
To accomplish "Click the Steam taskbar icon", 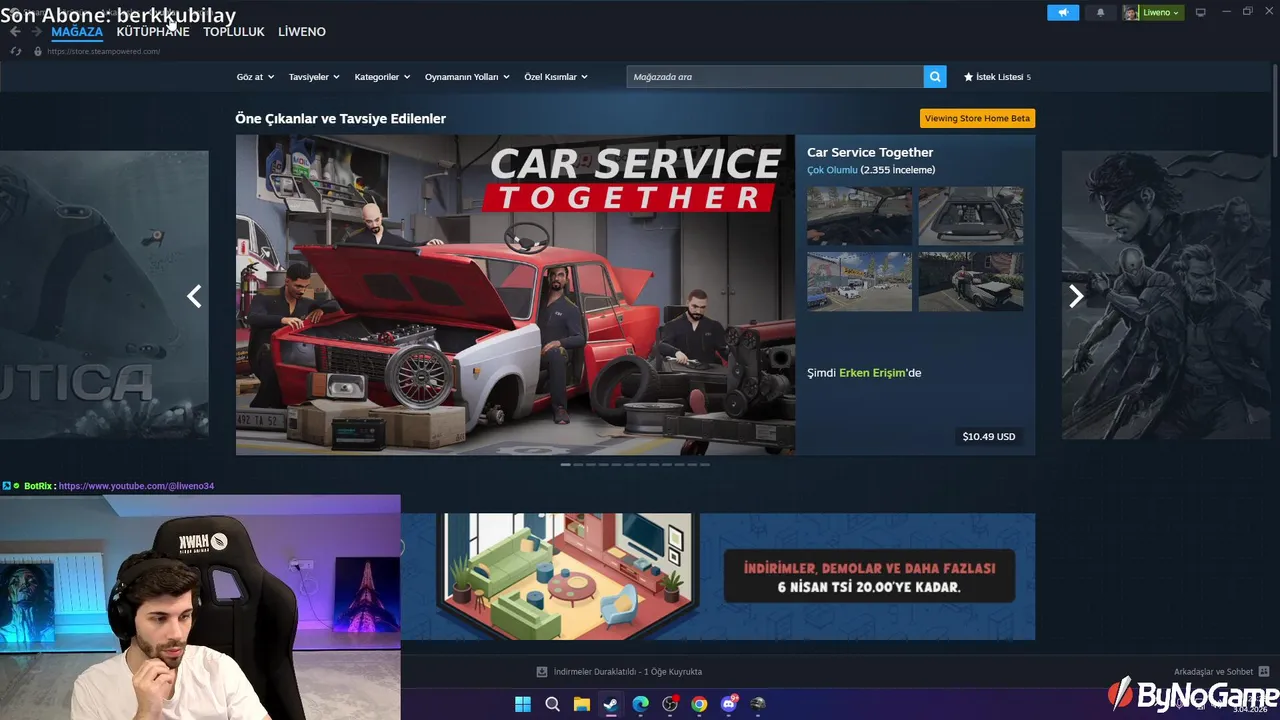I will 610,704.
